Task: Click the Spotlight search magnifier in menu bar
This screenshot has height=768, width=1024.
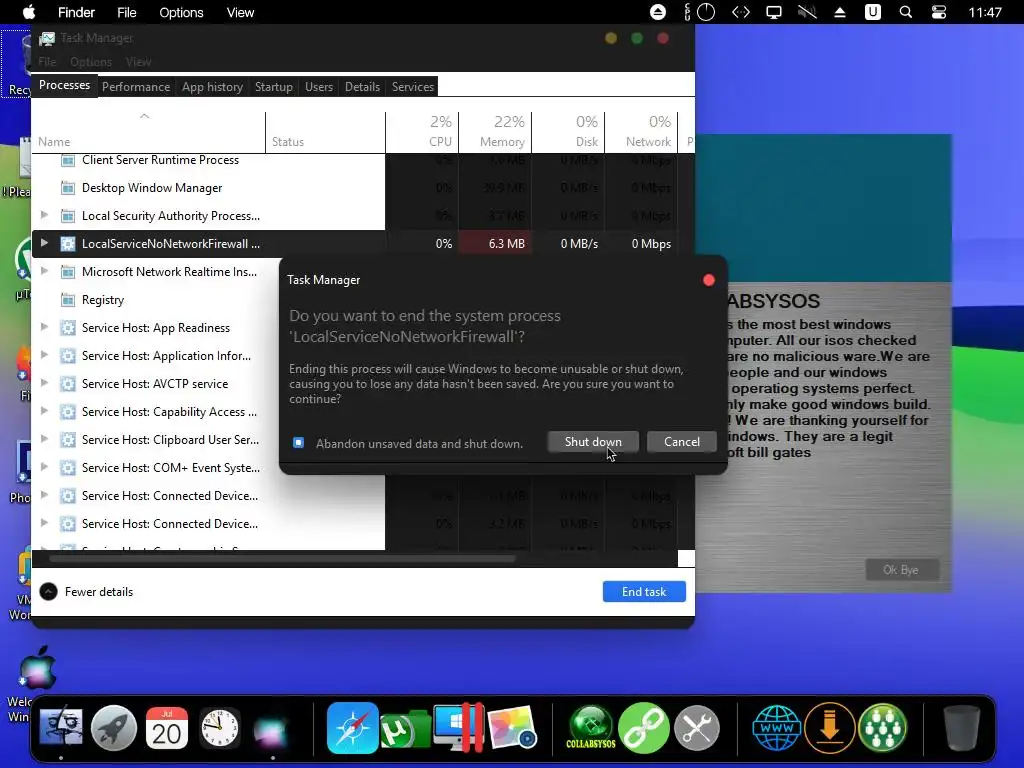Action: pyautogui.click(x=906, y=12)
